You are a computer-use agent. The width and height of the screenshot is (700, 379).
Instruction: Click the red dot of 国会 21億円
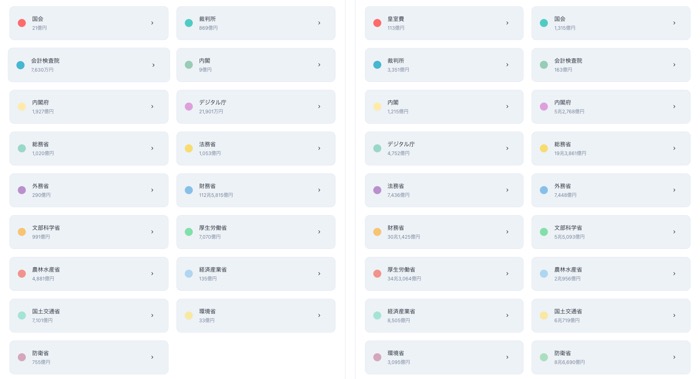21,23
